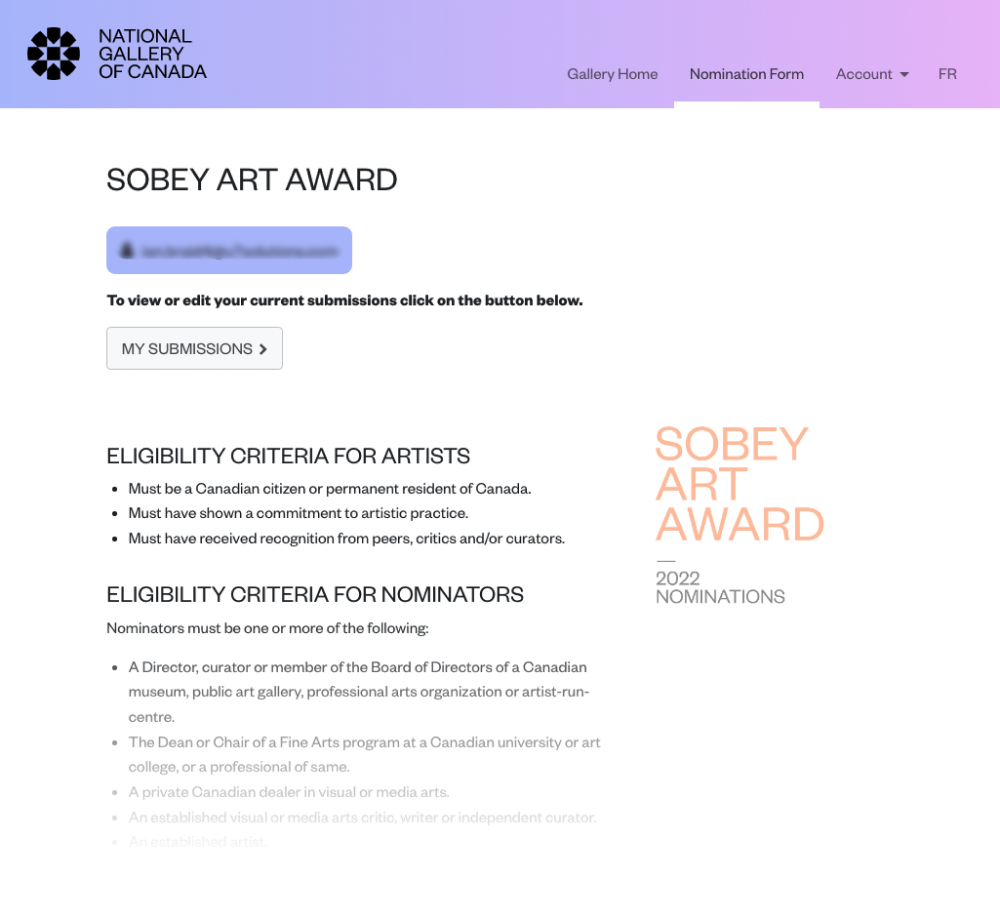Click the "To view or edit your current submissions" instruction text
The image size is (1000, 906).
click(x=344, y=300)
